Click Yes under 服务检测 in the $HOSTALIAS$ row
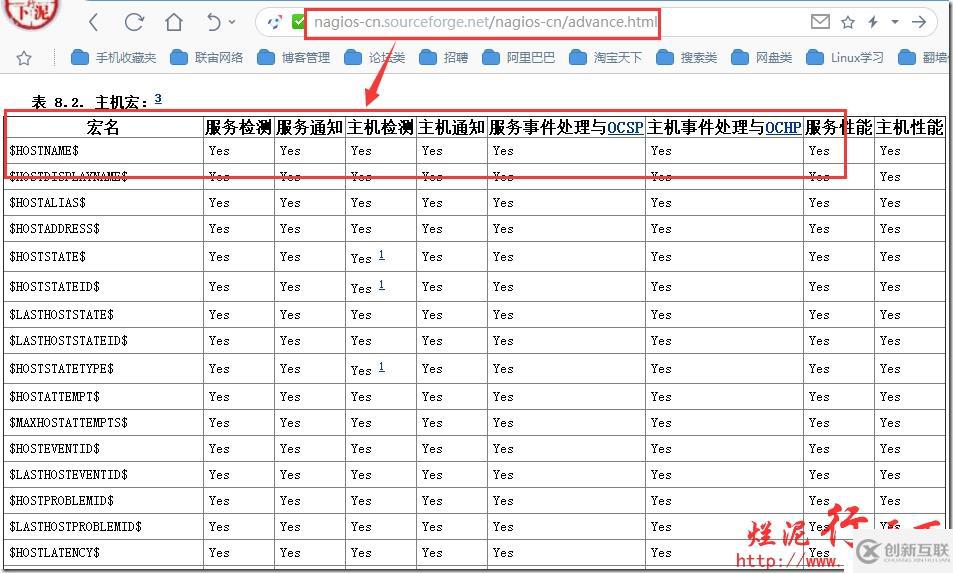The image size is (953, 573). click(219, 202)
